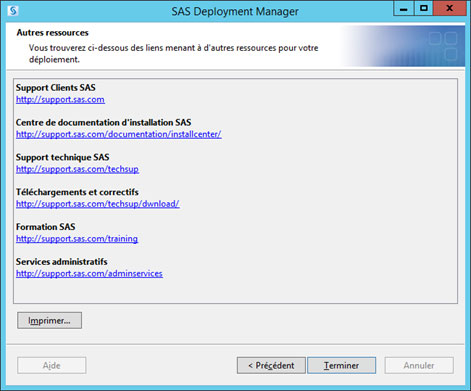Open the http://support.sas.com link
471x391 pixels.
tap(60, 100)
